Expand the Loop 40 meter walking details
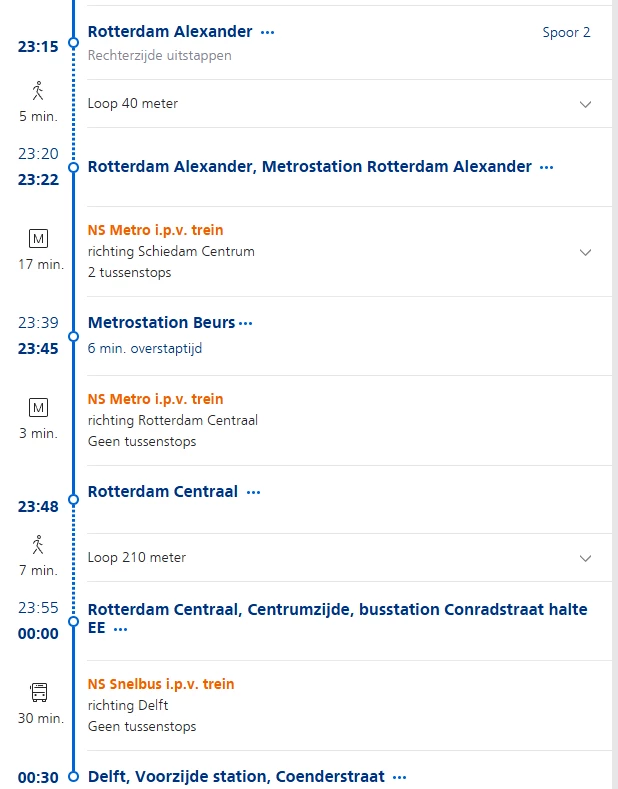The width and height of the screenshot is (618, 789). 585,104
